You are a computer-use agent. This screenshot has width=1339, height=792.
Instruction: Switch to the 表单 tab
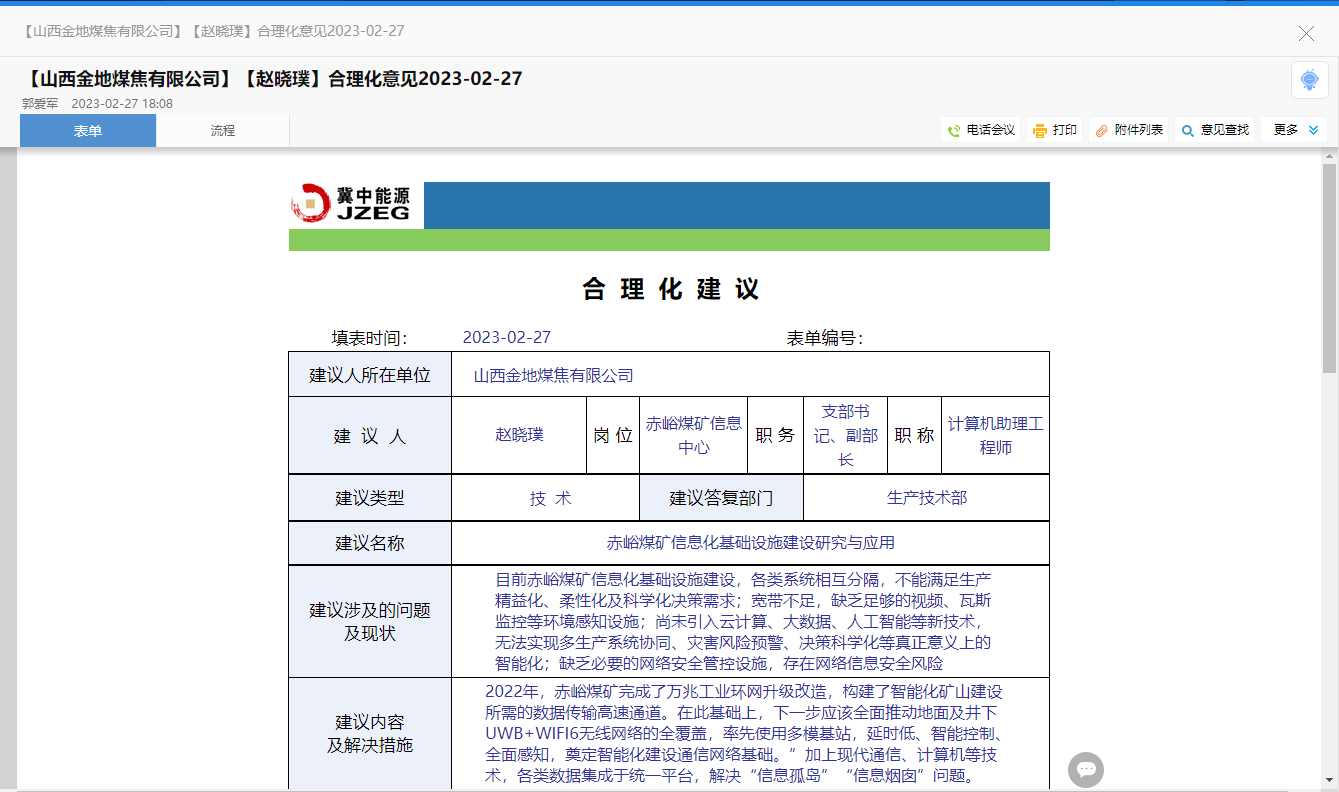[88, 131]
